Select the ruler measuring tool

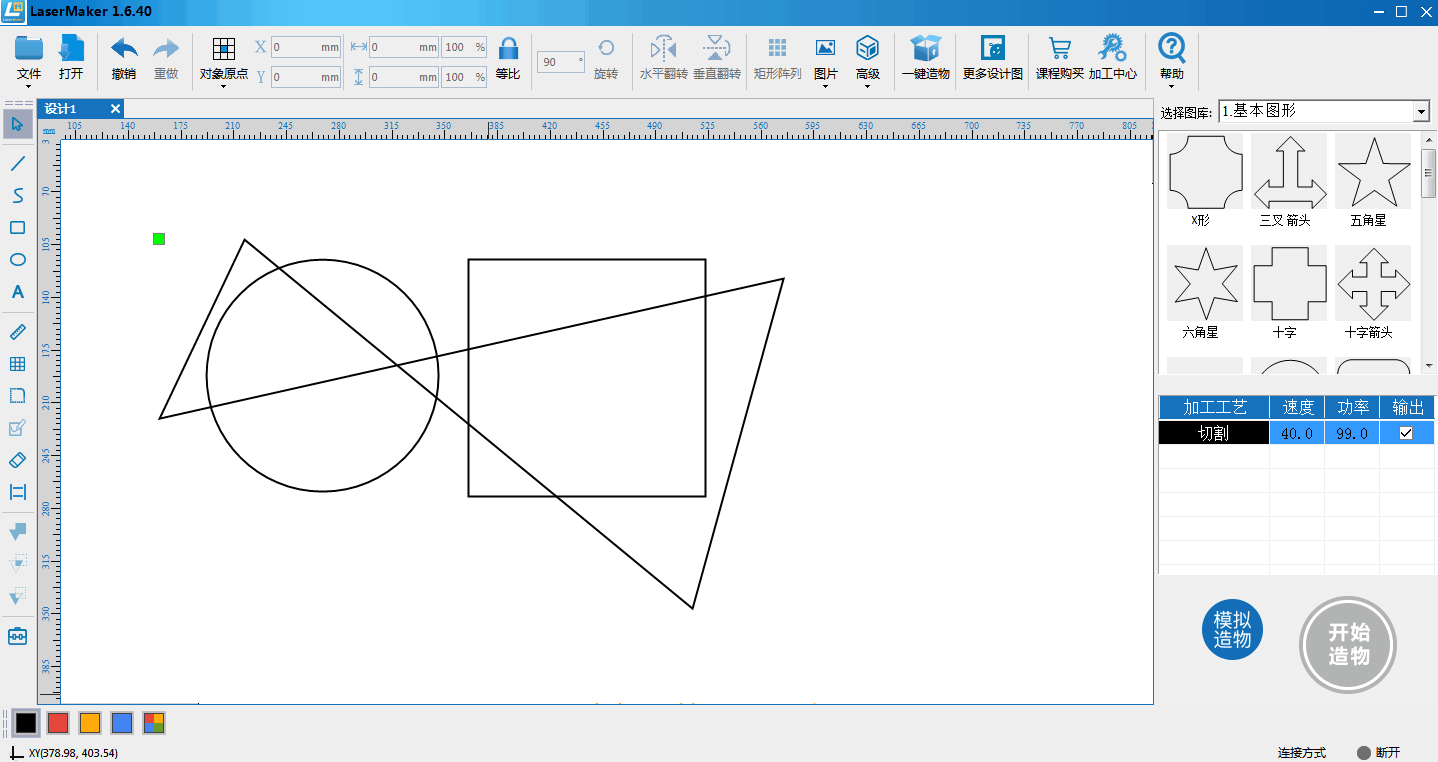(17, 332)
